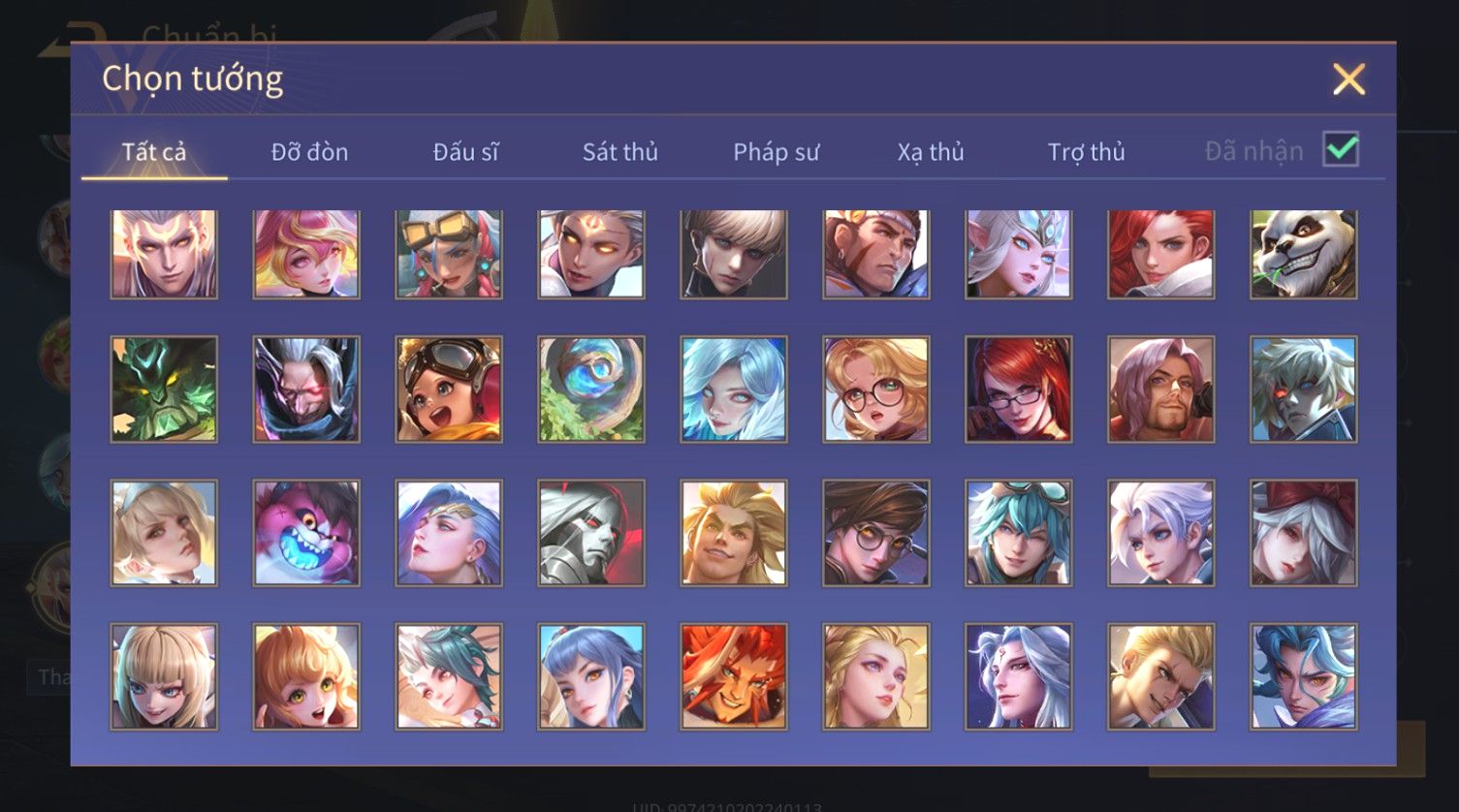Pick the white-haired hero with red bow

(1303, 533)
